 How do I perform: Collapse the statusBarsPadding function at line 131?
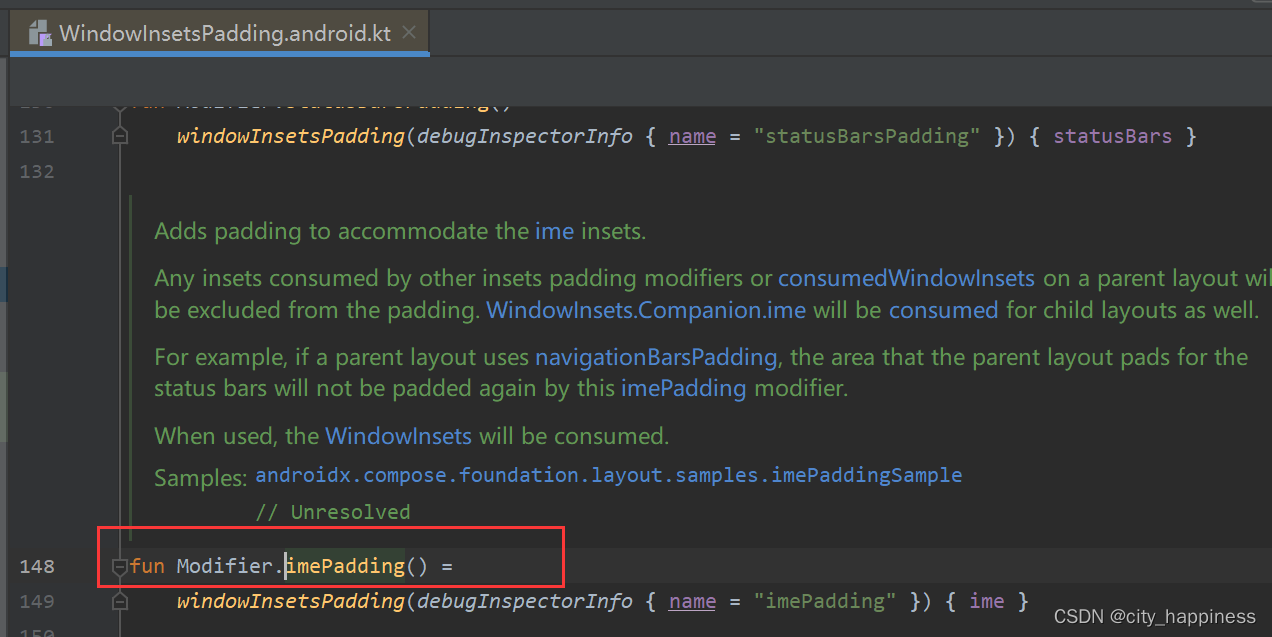(x=120, y=135)
